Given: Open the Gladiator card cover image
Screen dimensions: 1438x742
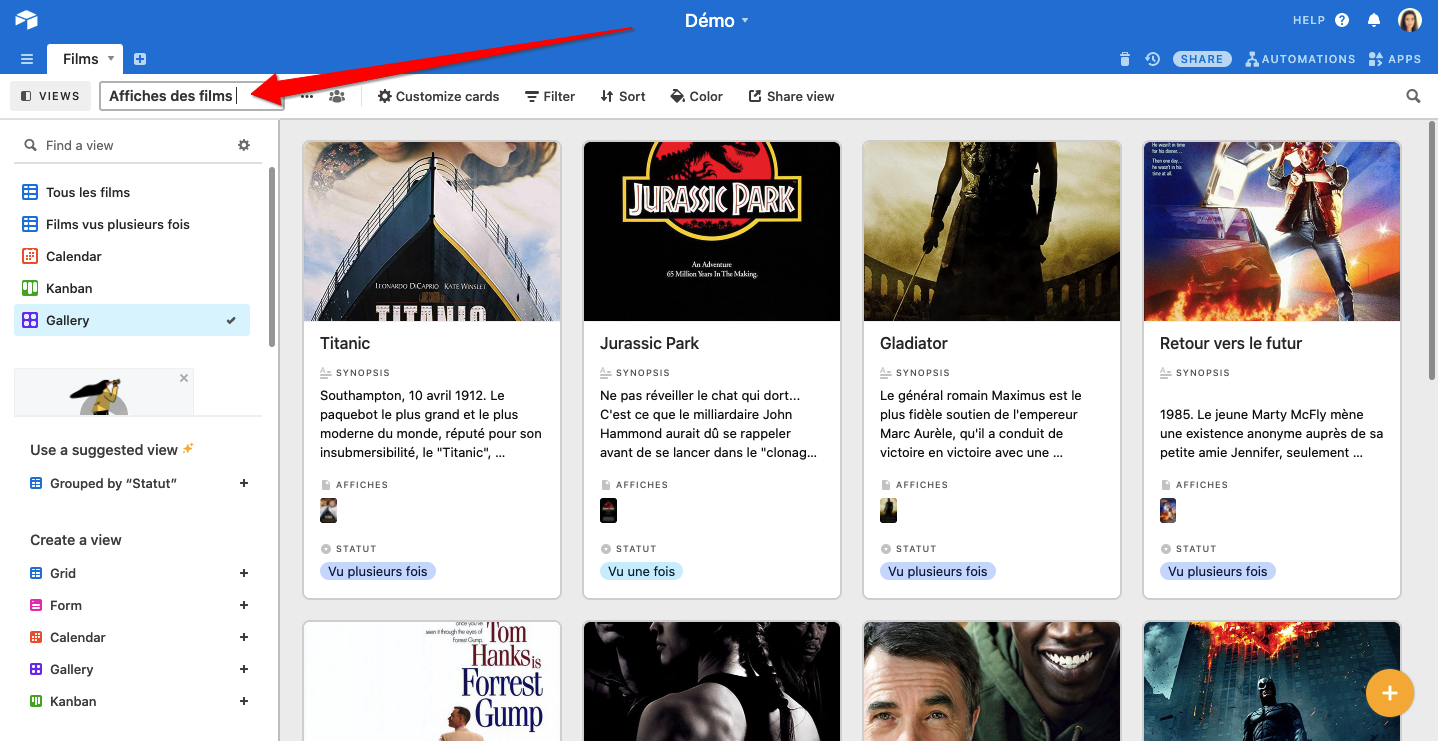Looking at the screenshot, I should coord(992,231).
